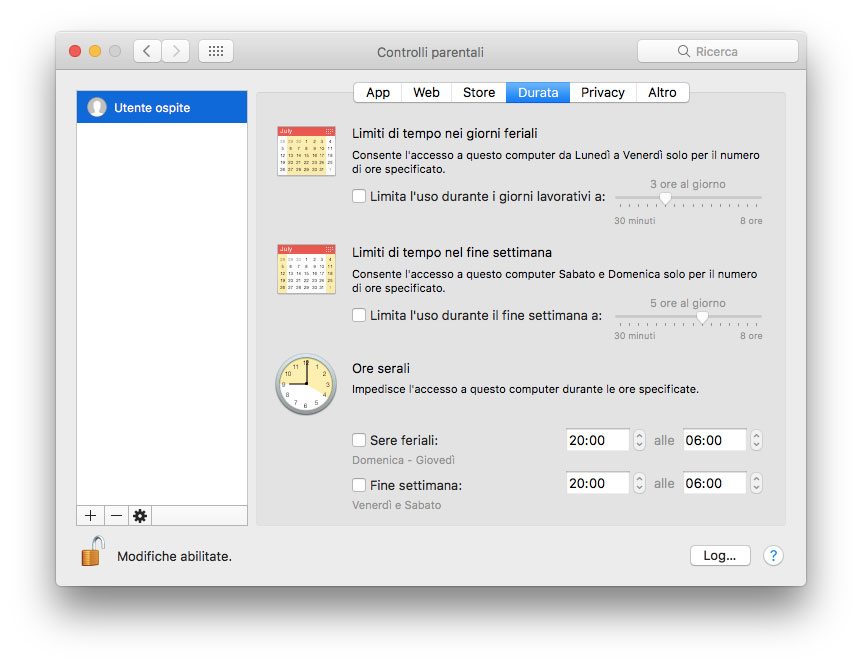Click the Ore serali heading

380,368
